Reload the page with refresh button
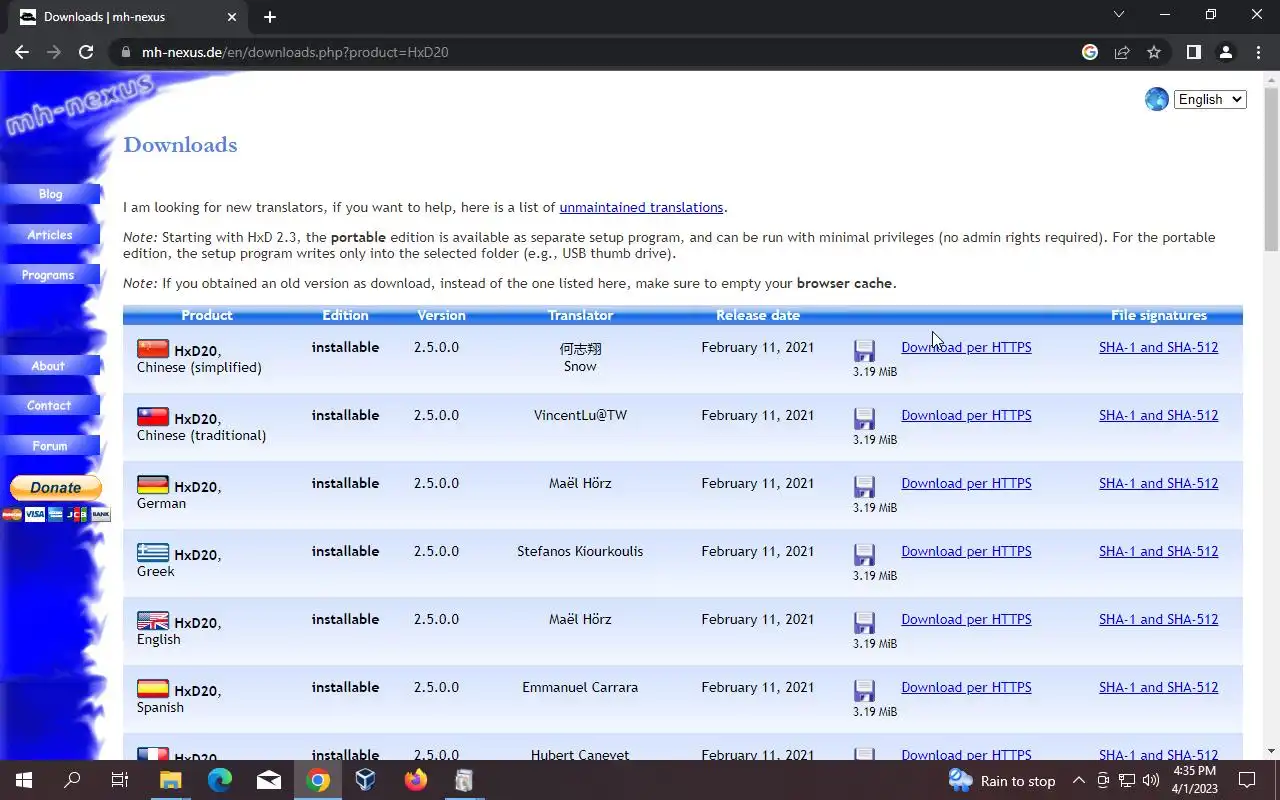 coord(86,52)
